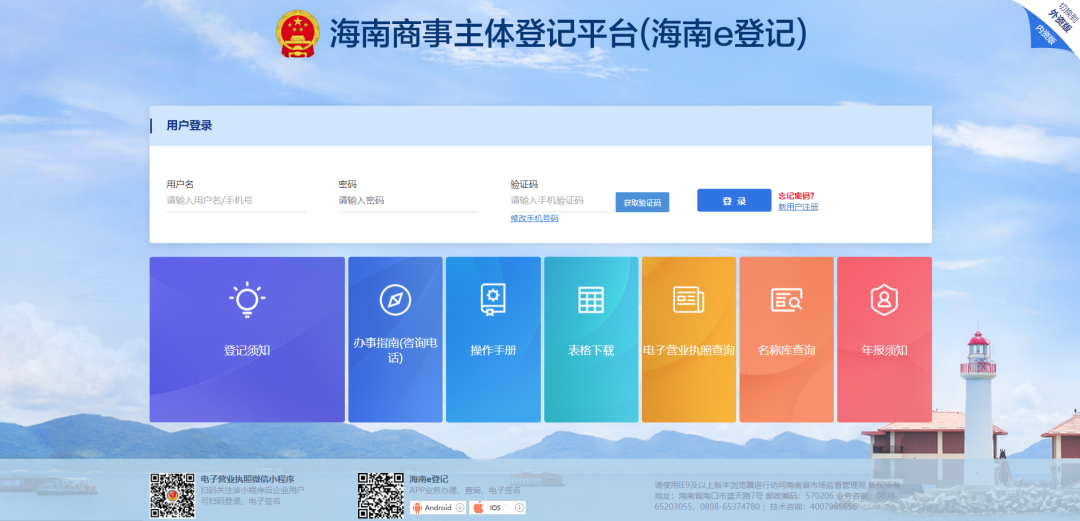
Task: Click the 忘记密码? link
Action: (x=796, y=196)
